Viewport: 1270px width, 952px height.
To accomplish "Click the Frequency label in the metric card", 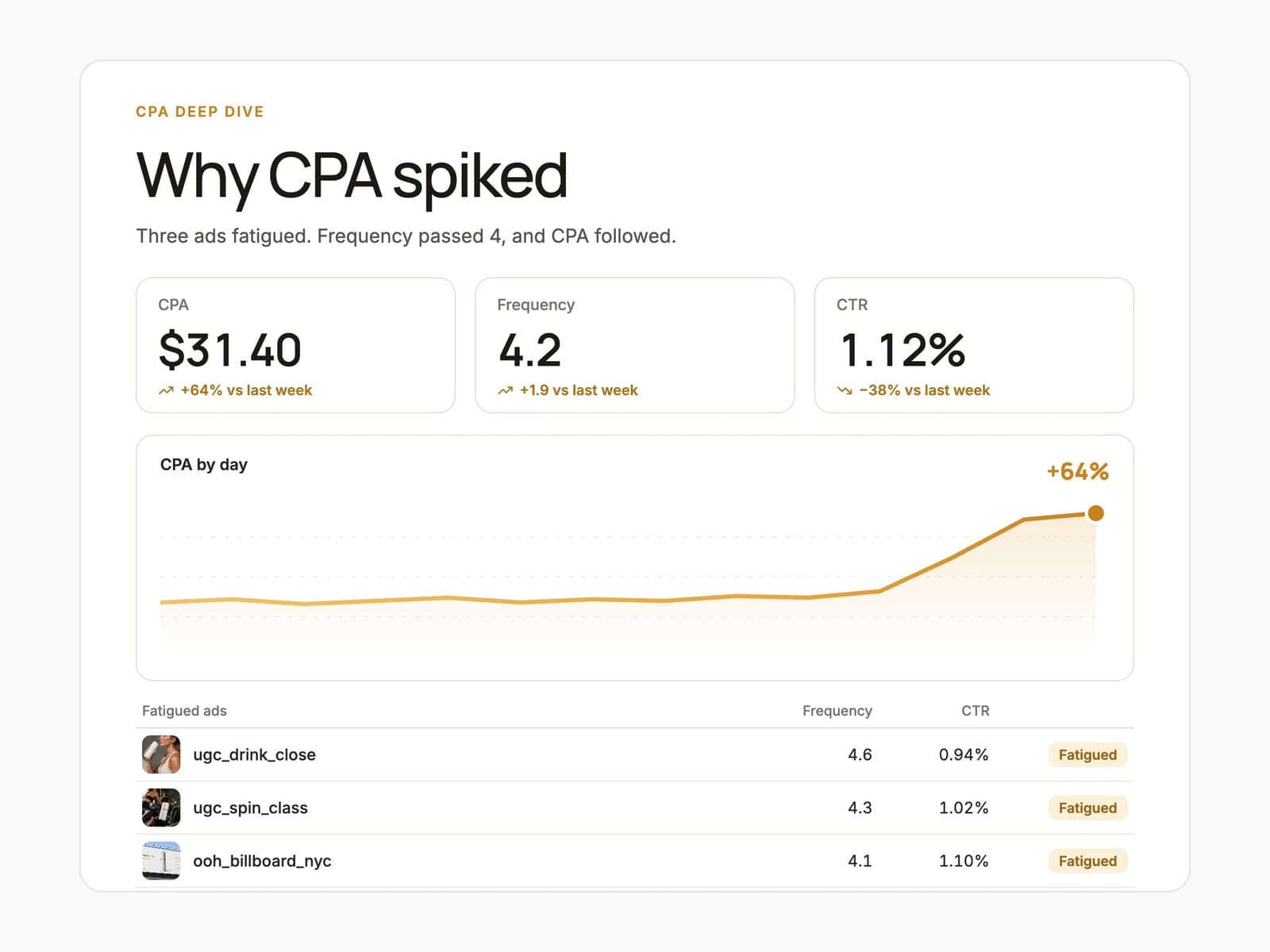I will (536, 305).
